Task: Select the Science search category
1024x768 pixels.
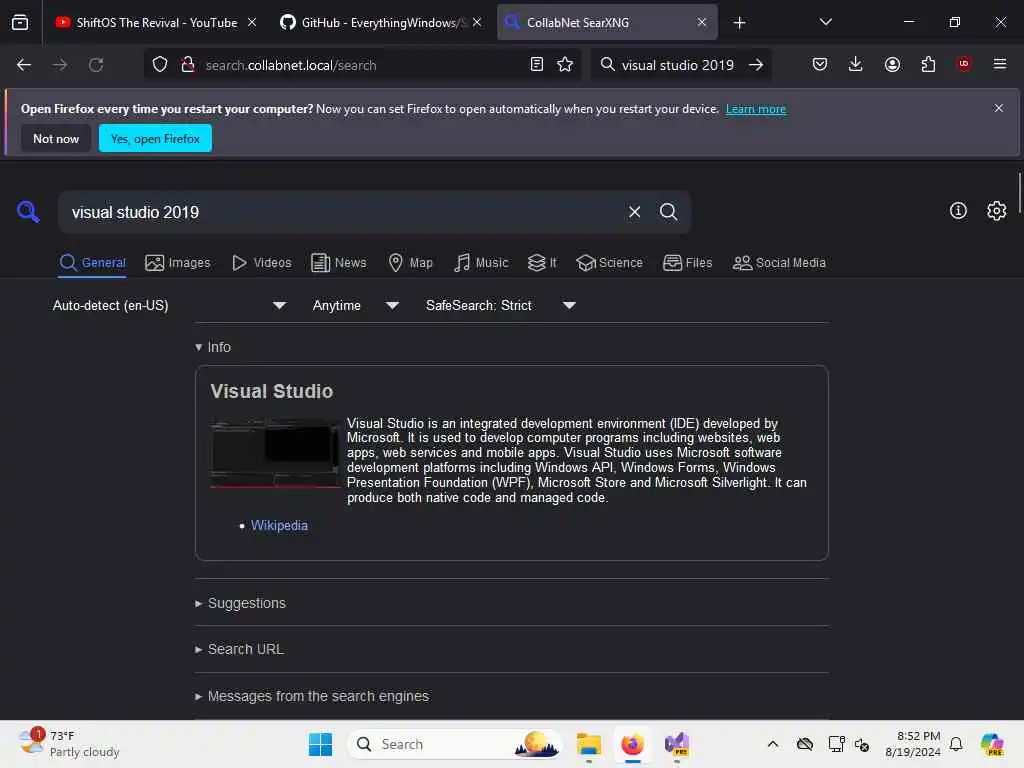Action: [609, 263]
